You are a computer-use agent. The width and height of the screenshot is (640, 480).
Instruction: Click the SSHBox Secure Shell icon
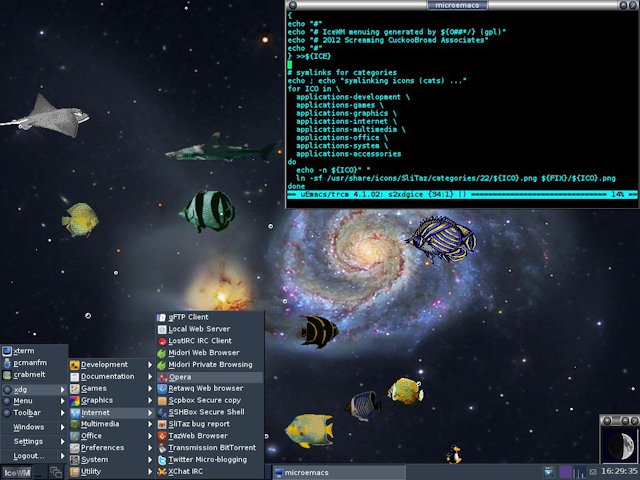(x=162, y=412)
